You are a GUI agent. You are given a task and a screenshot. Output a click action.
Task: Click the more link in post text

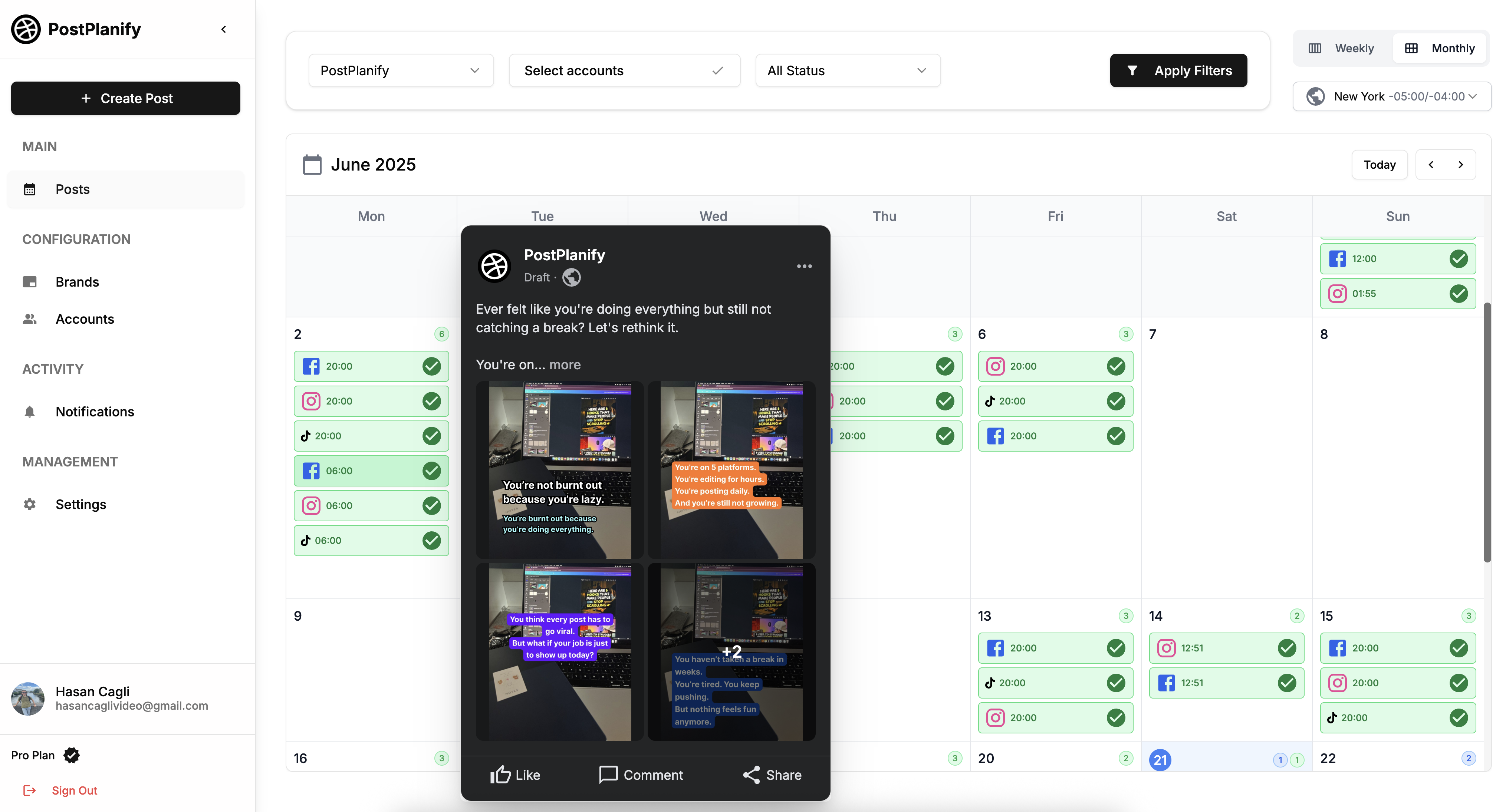(565, 364)
